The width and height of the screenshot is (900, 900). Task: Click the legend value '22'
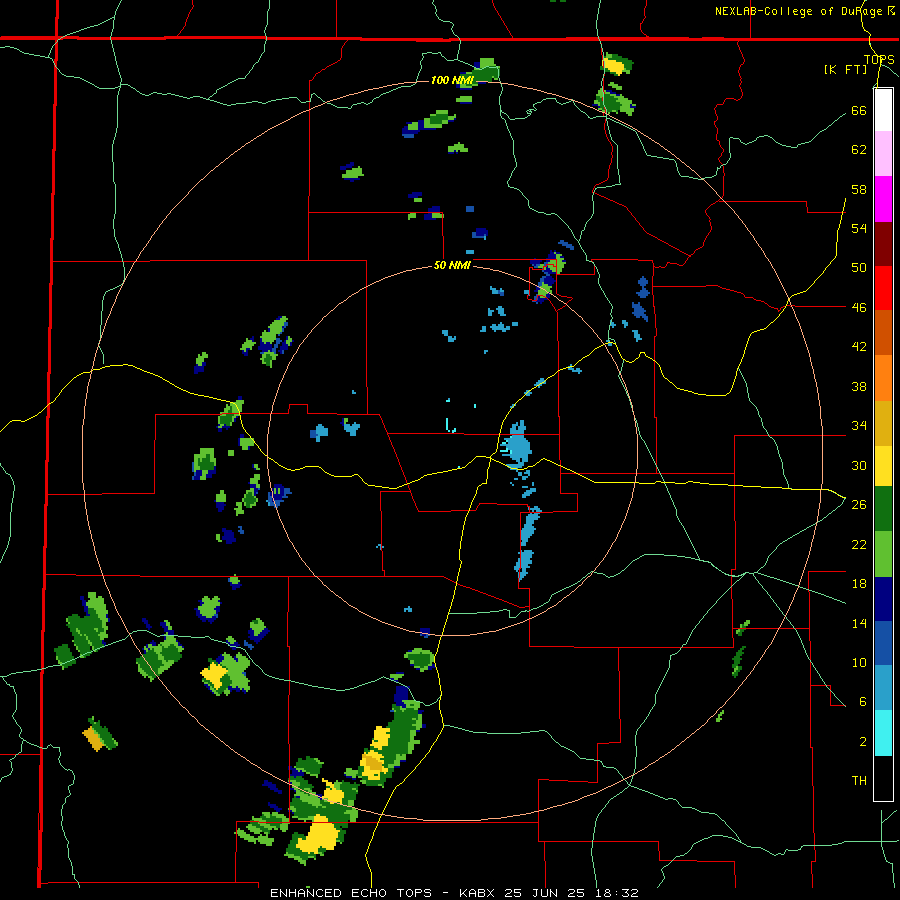pos(859,544)
